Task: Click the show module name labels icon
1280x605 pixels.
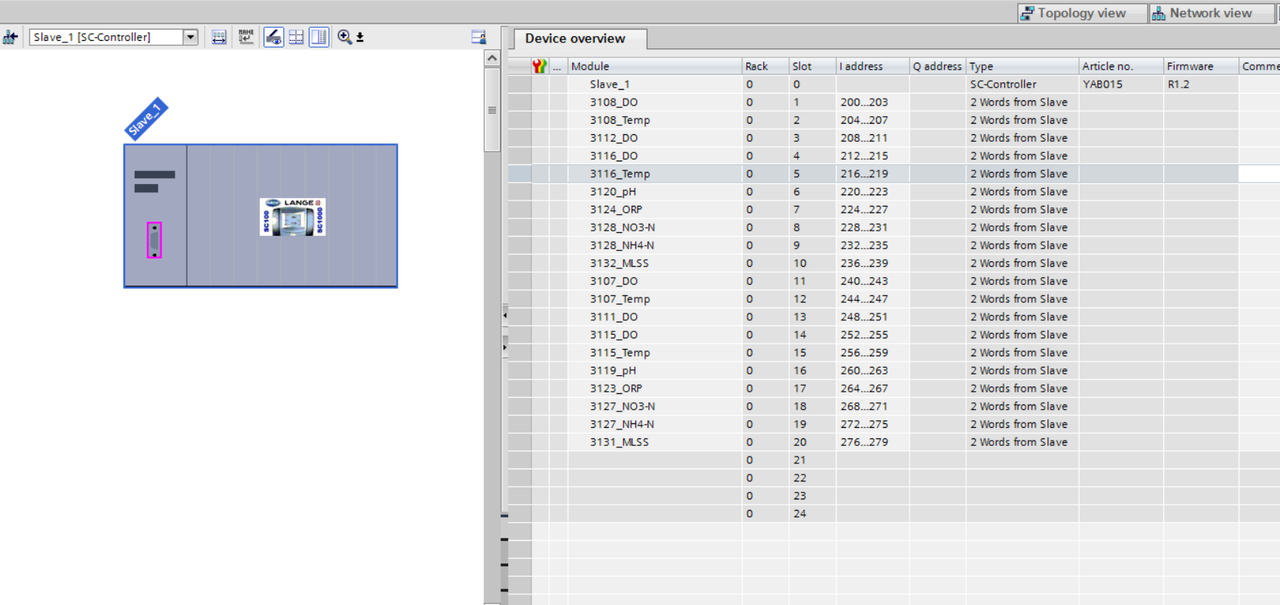Action: click(x=245, y=37)
